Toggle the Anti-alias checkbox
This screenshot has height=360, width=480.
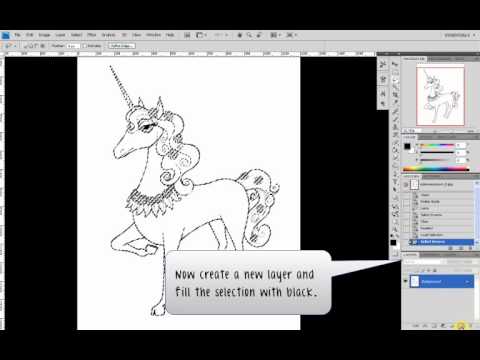(x=85, y=46)
